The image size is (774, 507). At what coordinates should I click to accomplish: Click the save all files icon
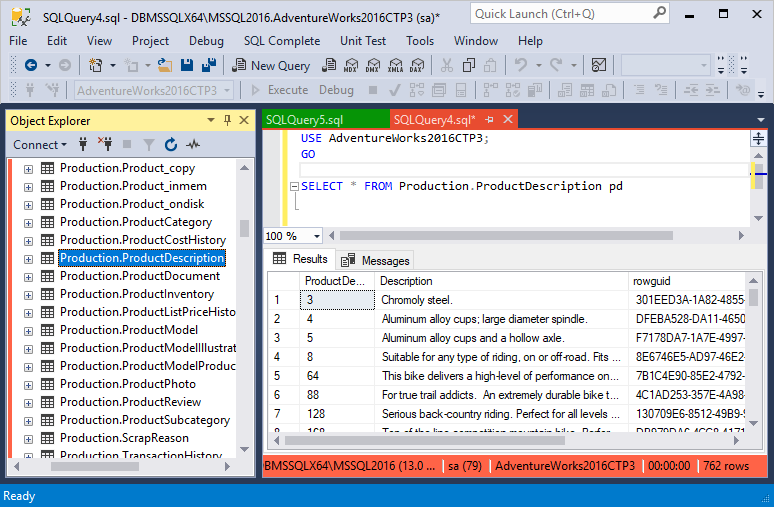(209, 65)
